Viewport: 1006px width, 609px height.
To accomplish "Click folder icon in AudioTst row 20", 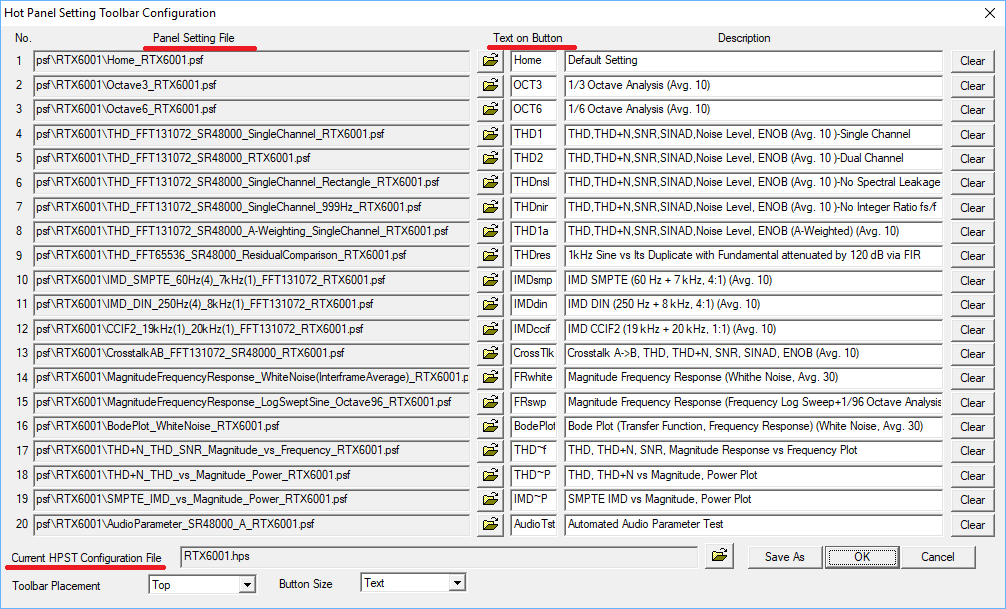I will pos(490,525).
